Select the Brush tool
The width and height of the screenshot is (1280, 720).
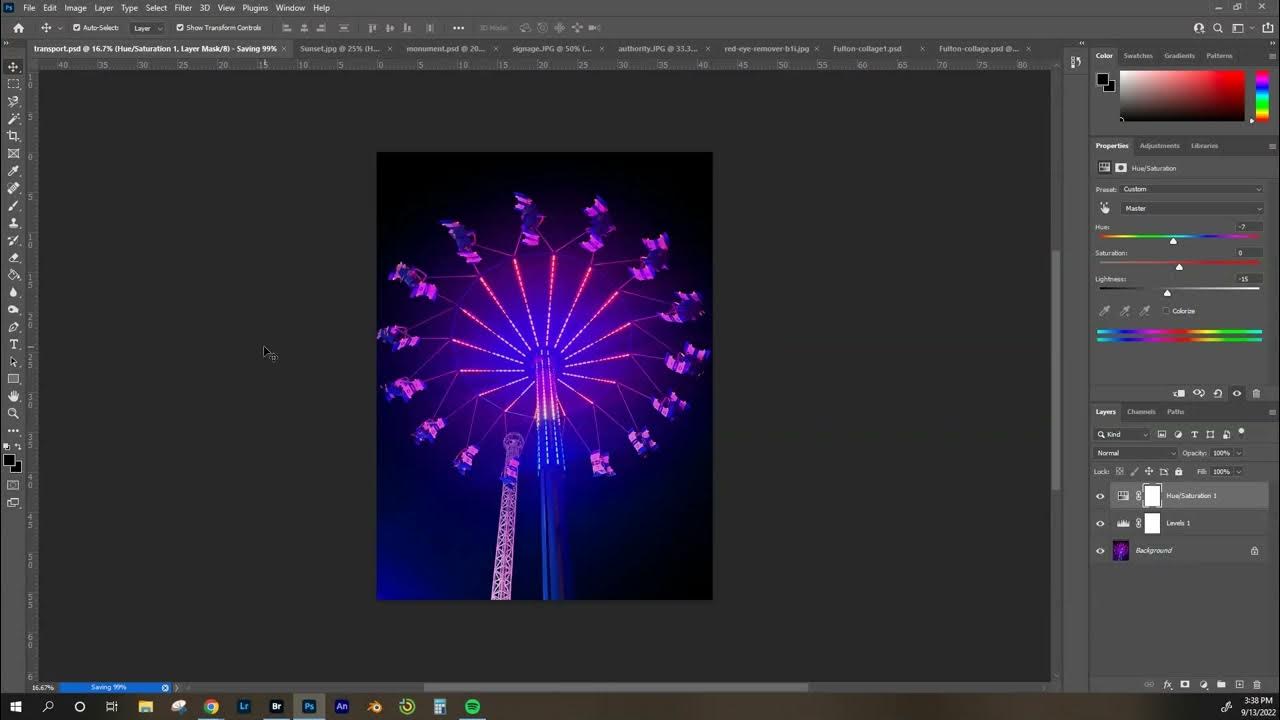click(13, 205)
